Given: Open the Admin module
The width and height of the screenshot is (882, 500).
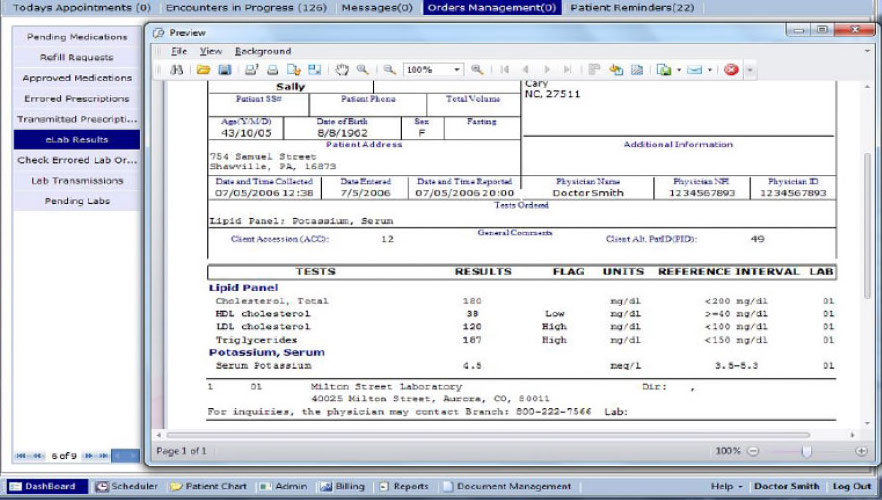Looking at the screenshot, I should (284, 487).
